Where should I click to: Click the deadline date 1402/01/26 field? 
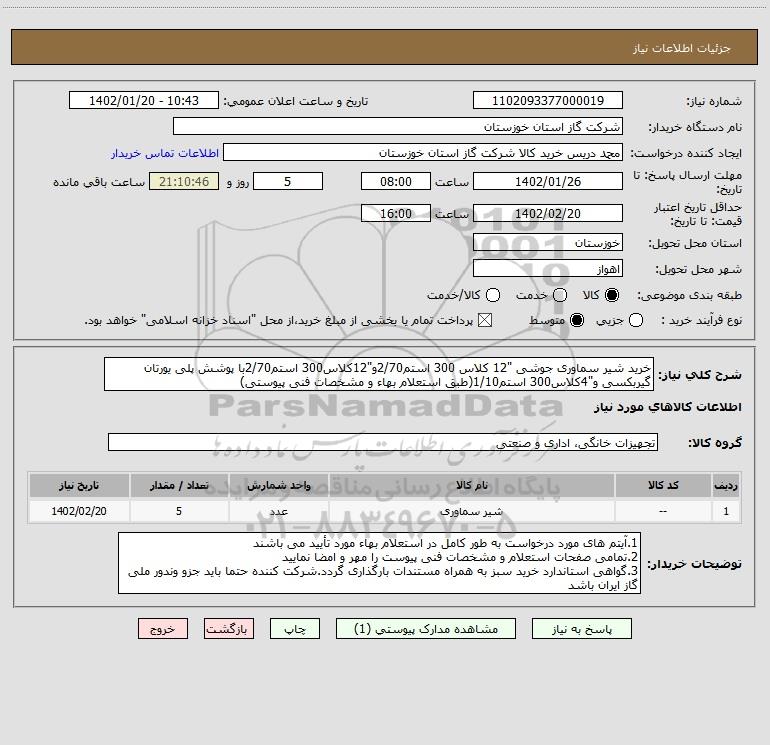click(x=548, y=181)
